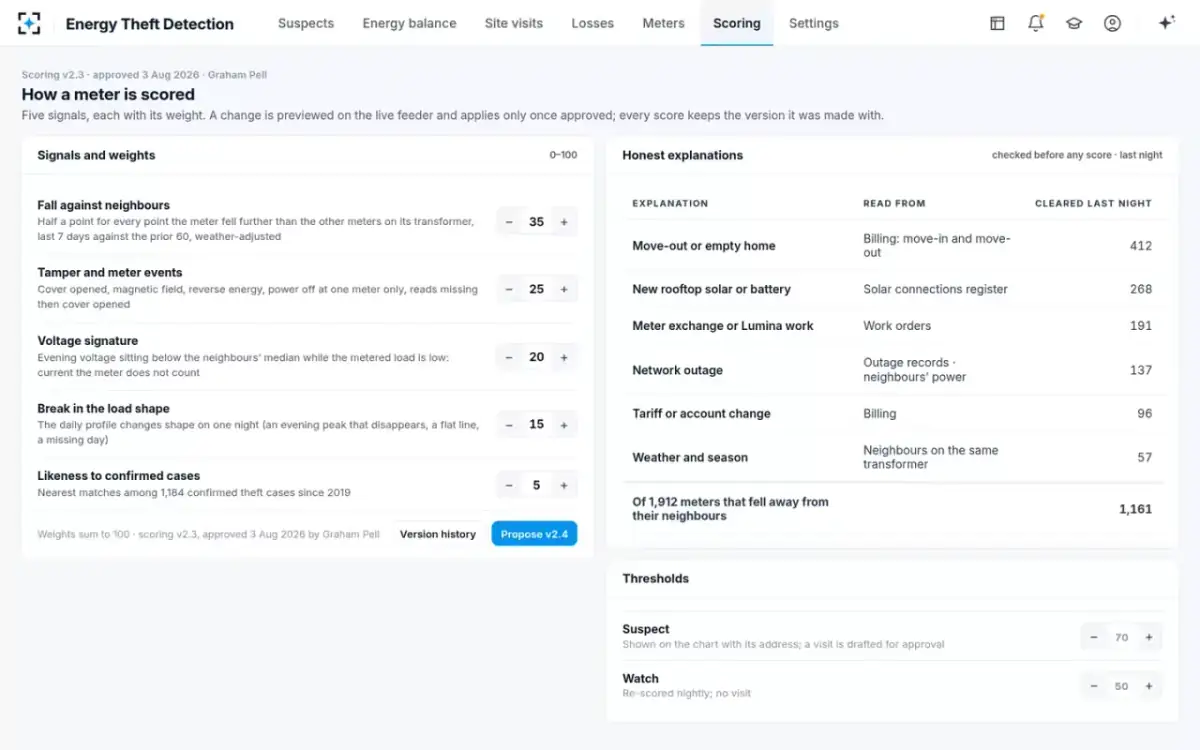Viewport: 1200px width, 750px height.
Task: Select the Scoring tab
Action: pos(737,23)
